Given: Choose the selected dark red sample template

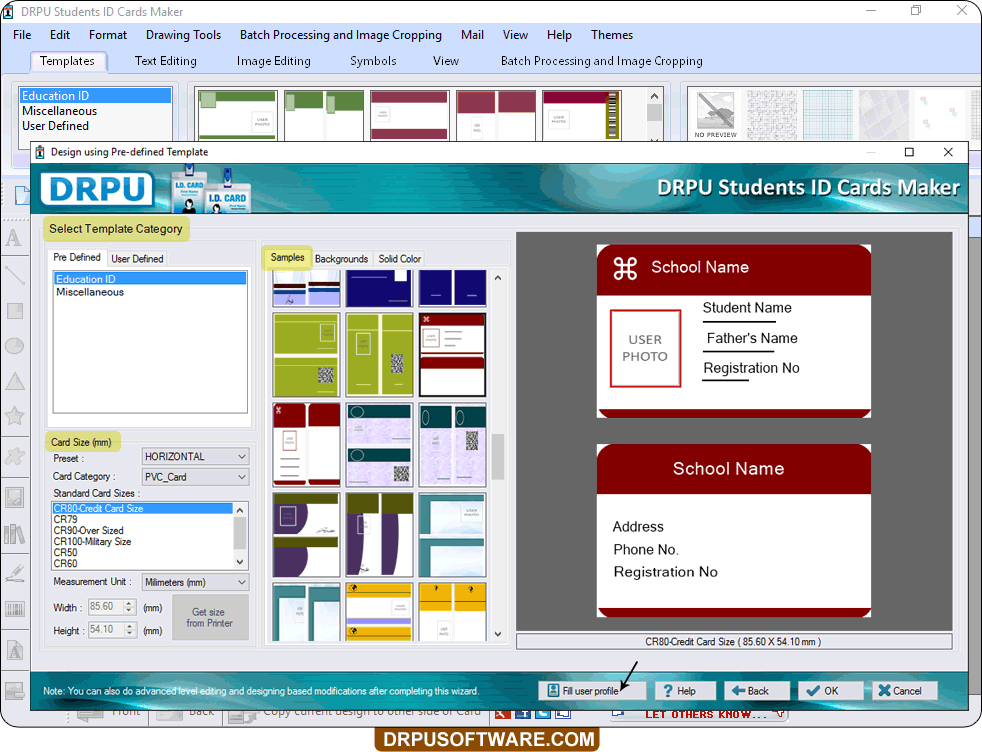Looking at the screenshot, I should point(452,355).
